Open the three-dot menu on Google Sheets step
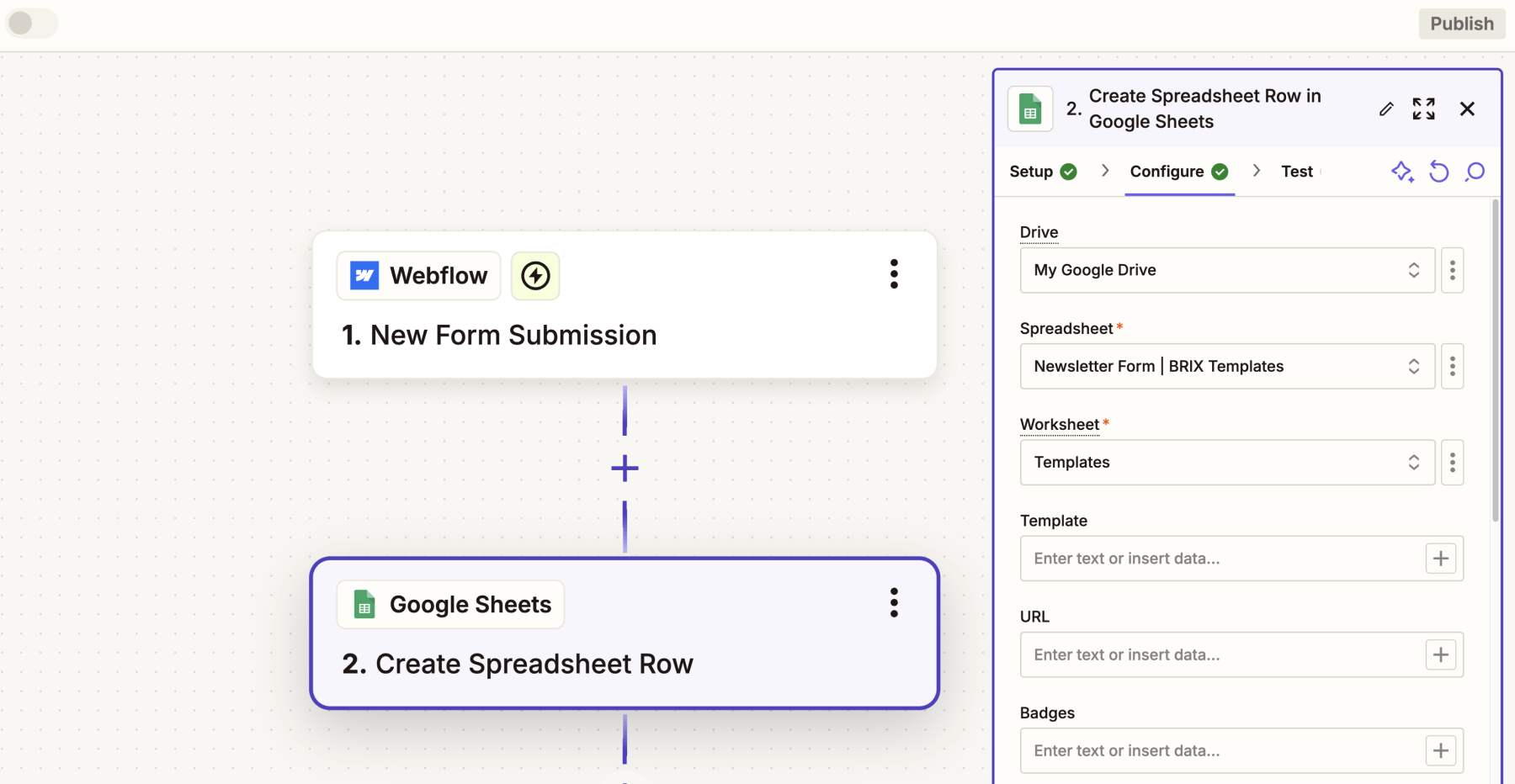 click(x=894, y=602)
